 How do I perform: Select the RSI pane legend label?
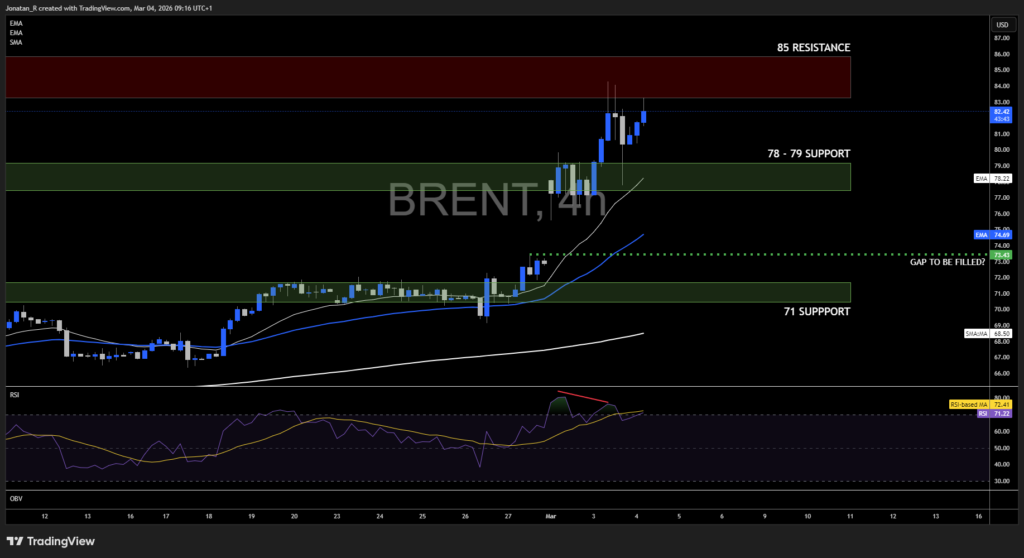pos(14,395)
